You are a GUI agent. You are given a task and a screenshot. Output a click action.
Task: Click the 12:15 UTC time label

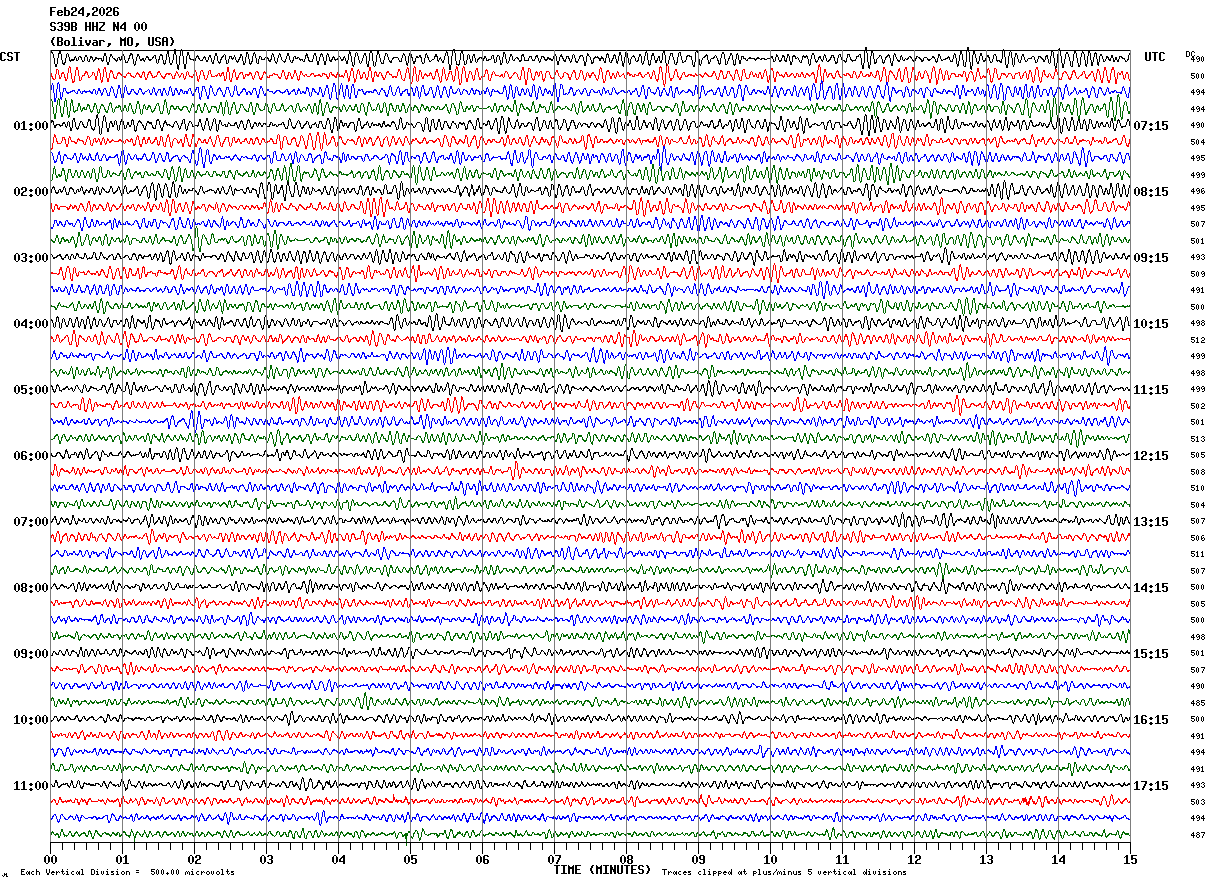pyautogui.click(x=1151, y=456)
